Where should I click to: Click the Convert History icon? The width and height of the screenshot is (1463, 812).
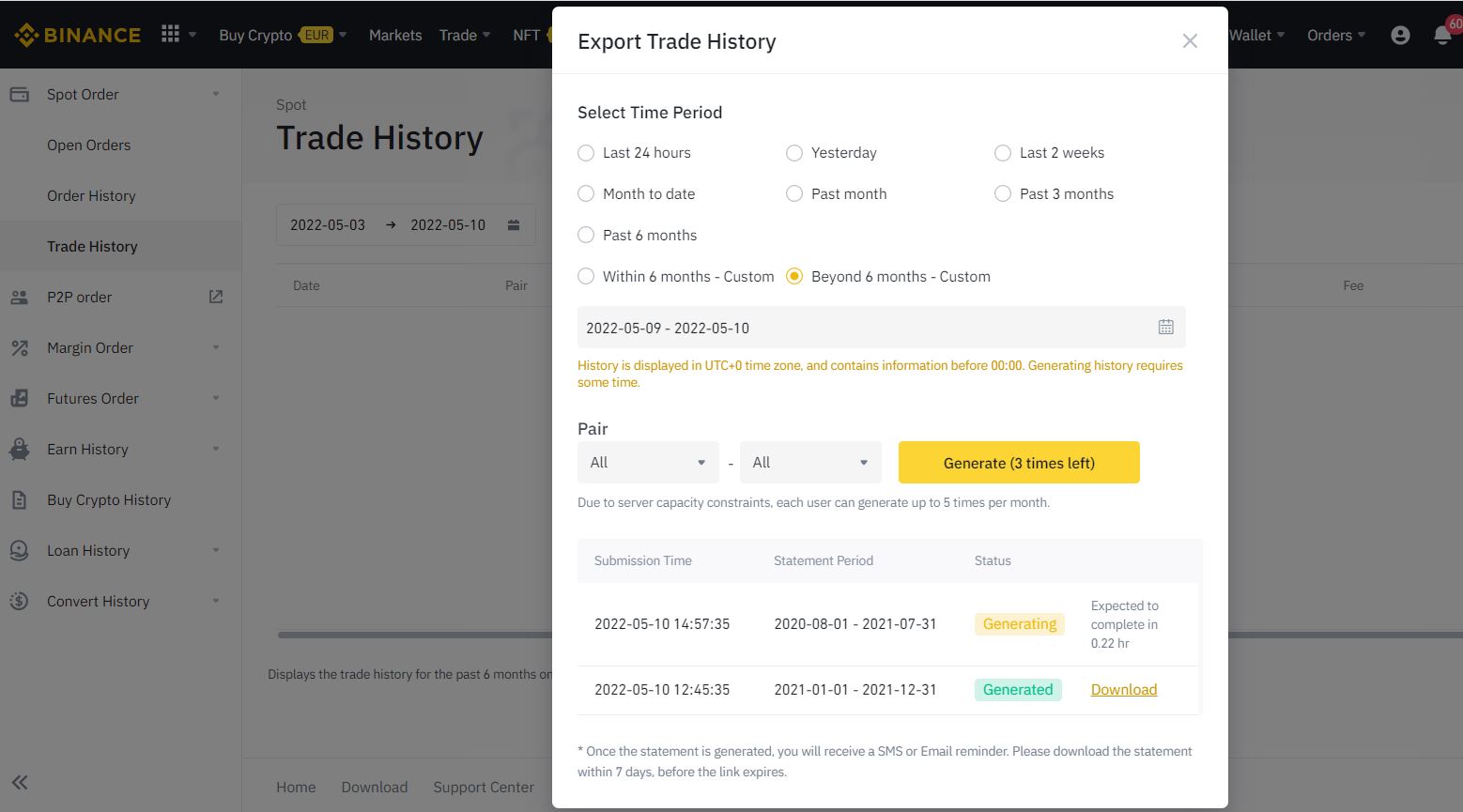pyautogui.click(x=20, y=601)
